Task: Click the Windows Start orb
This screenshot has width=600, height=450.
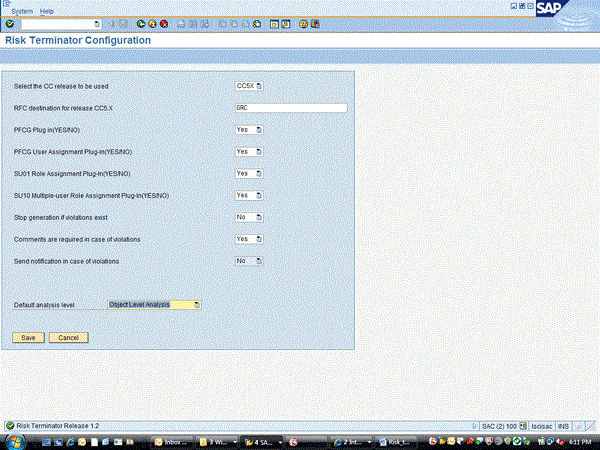Action: click(x=14, y=440)
